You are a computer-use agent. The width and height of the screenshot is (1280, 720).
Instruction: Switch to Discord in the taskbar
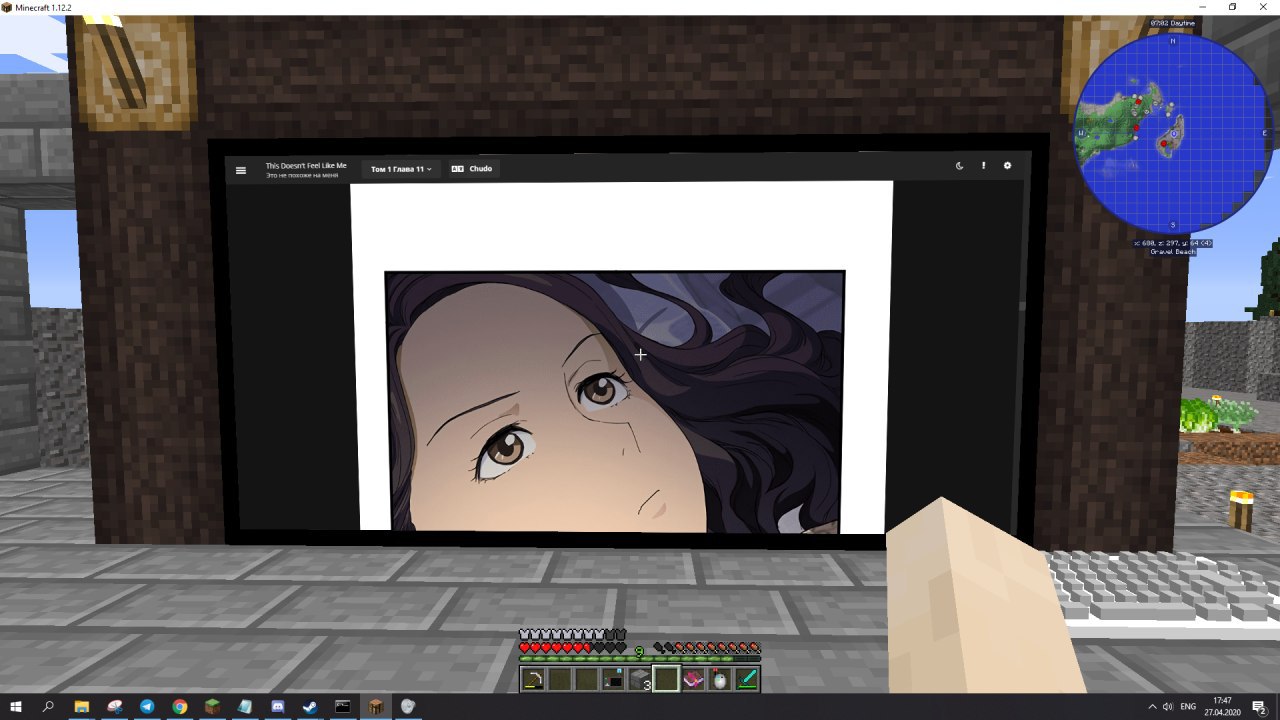277,706
